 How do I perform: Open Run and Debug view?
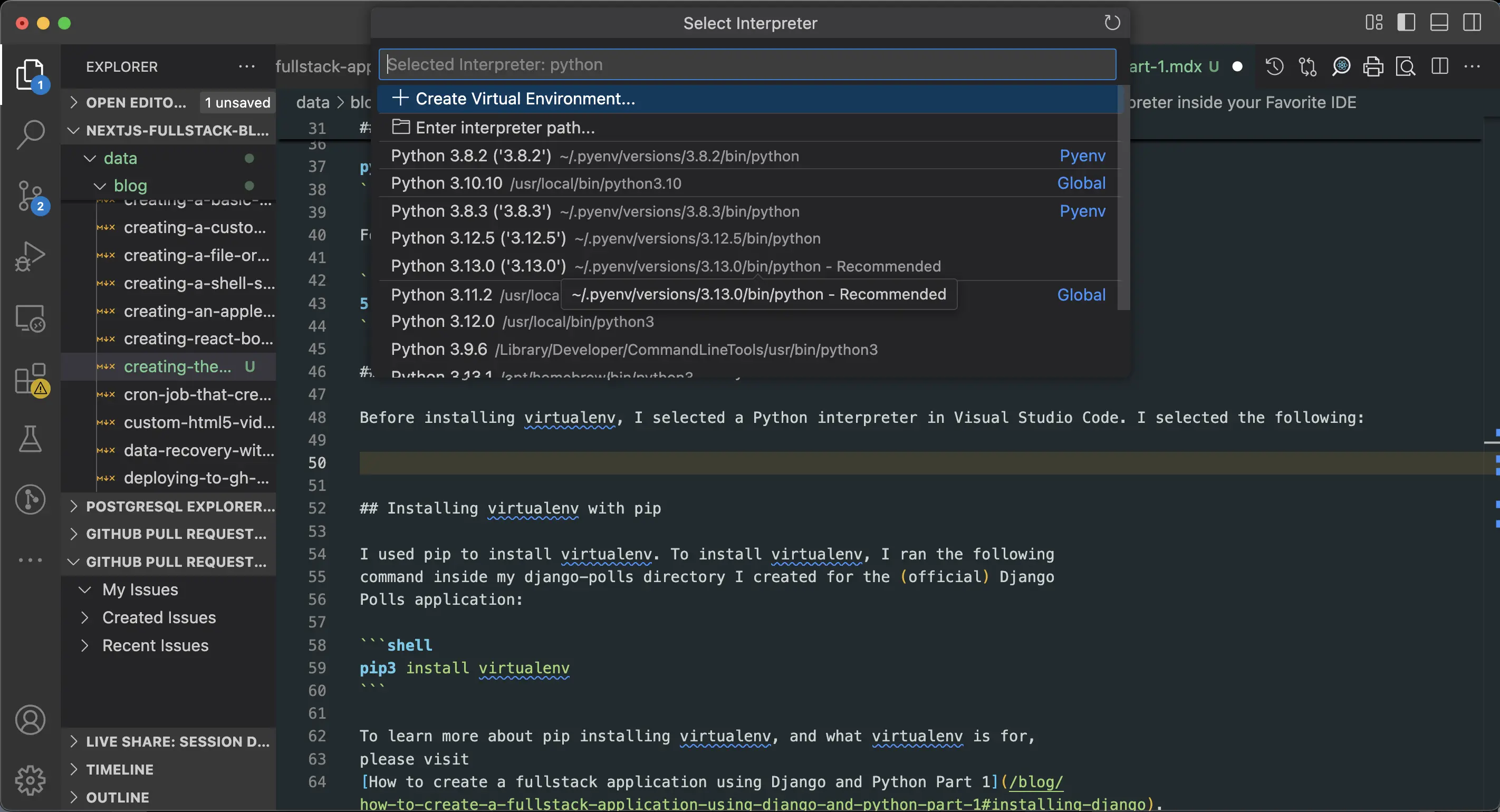coord(30,256)
